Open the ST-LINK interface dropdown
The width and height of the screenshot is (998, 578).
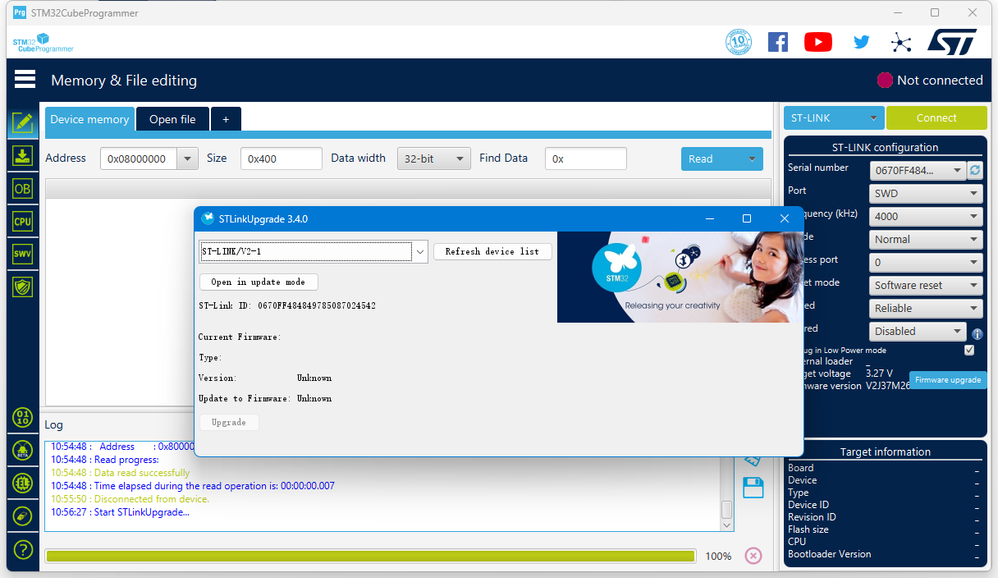coord(833,118)
